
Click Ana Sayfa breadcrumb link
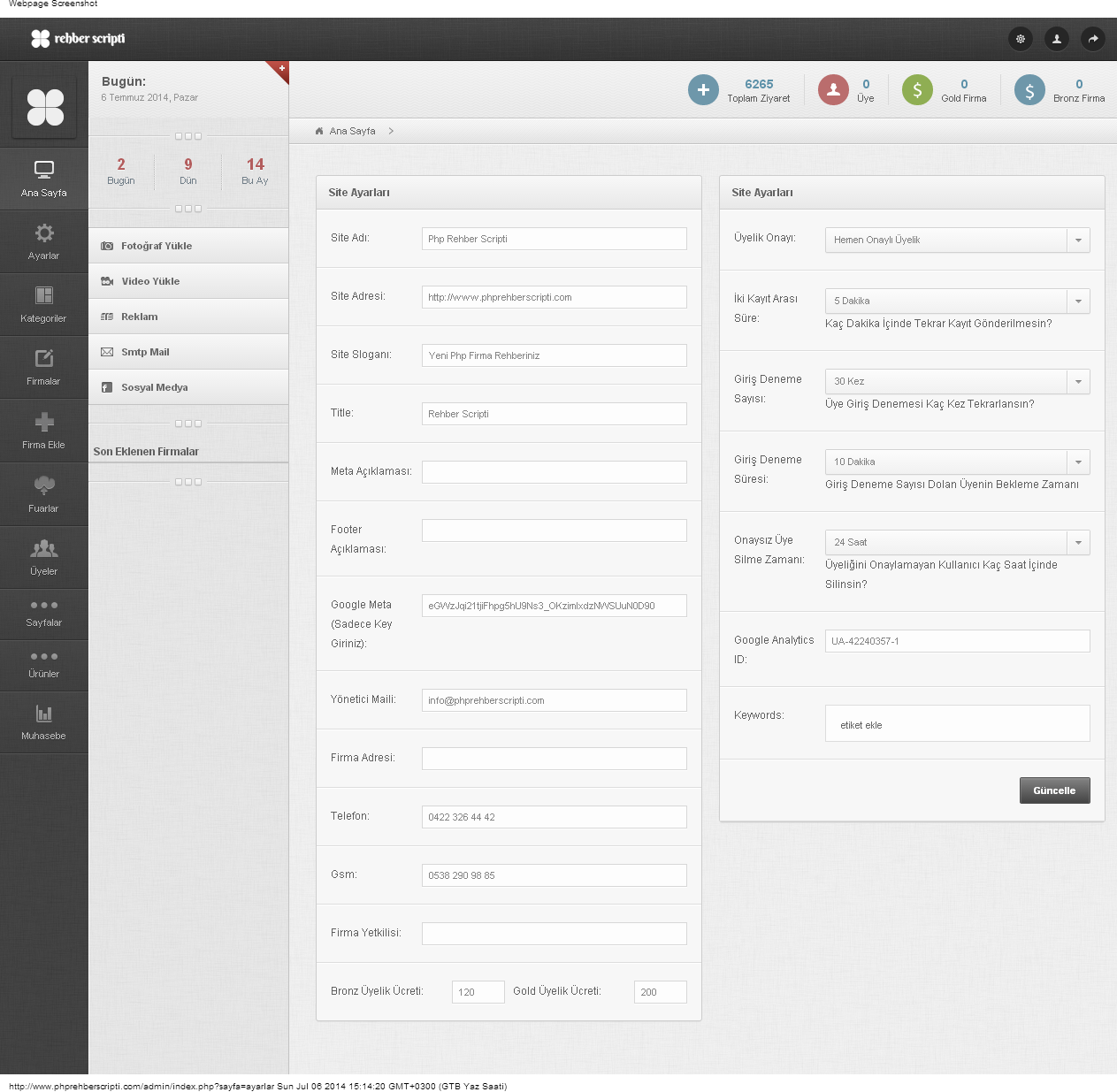pyautogui.click(x=352, y=131)
